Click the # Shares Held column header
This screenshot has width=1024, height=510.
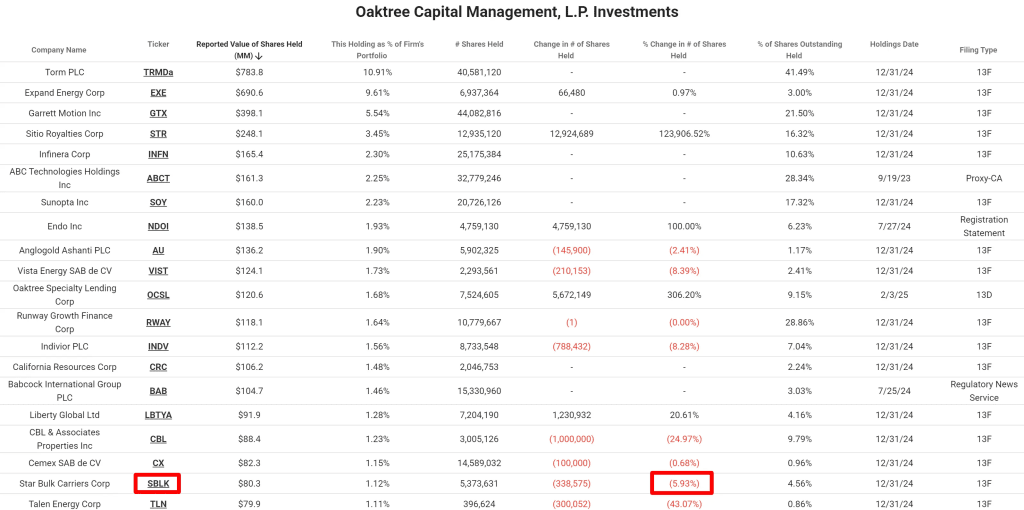click(x=479, y=44)
